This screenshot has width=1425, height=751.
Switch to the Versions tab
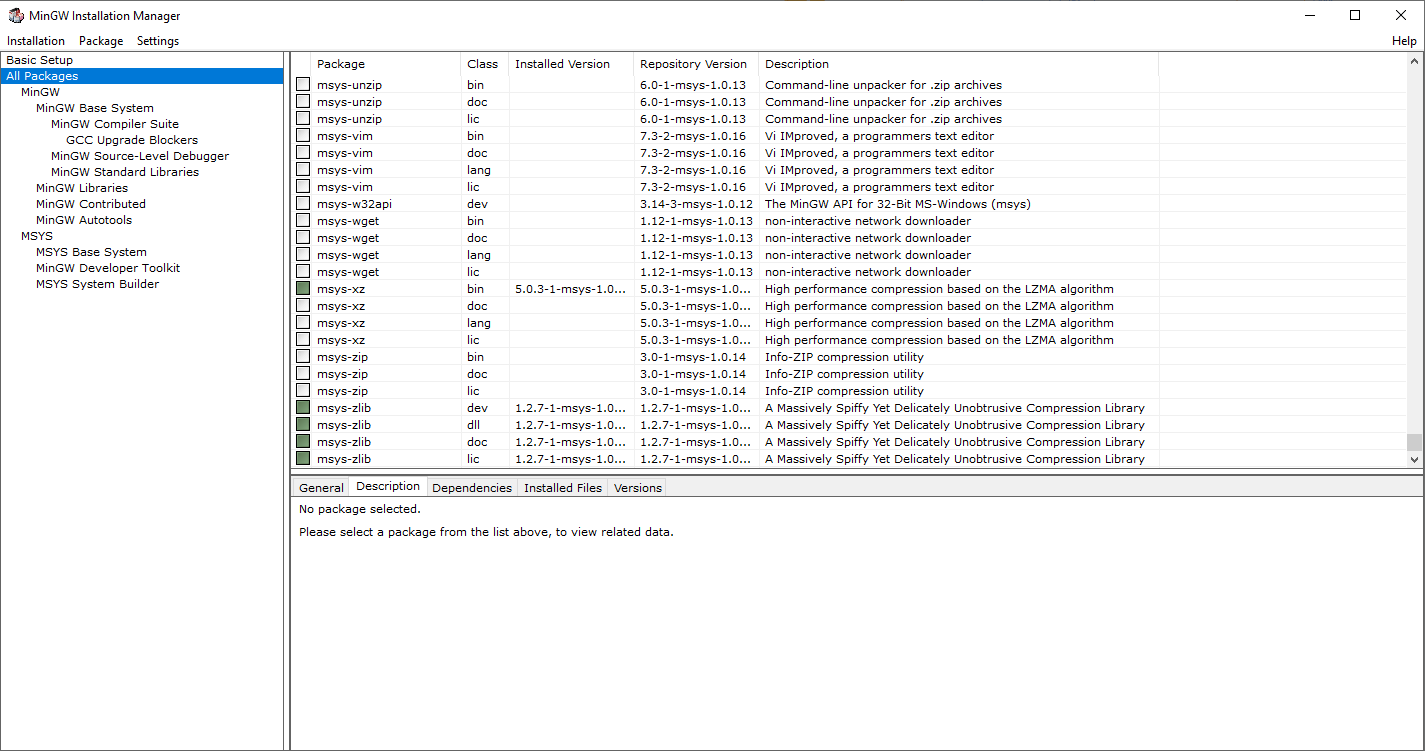coord(638,488)
